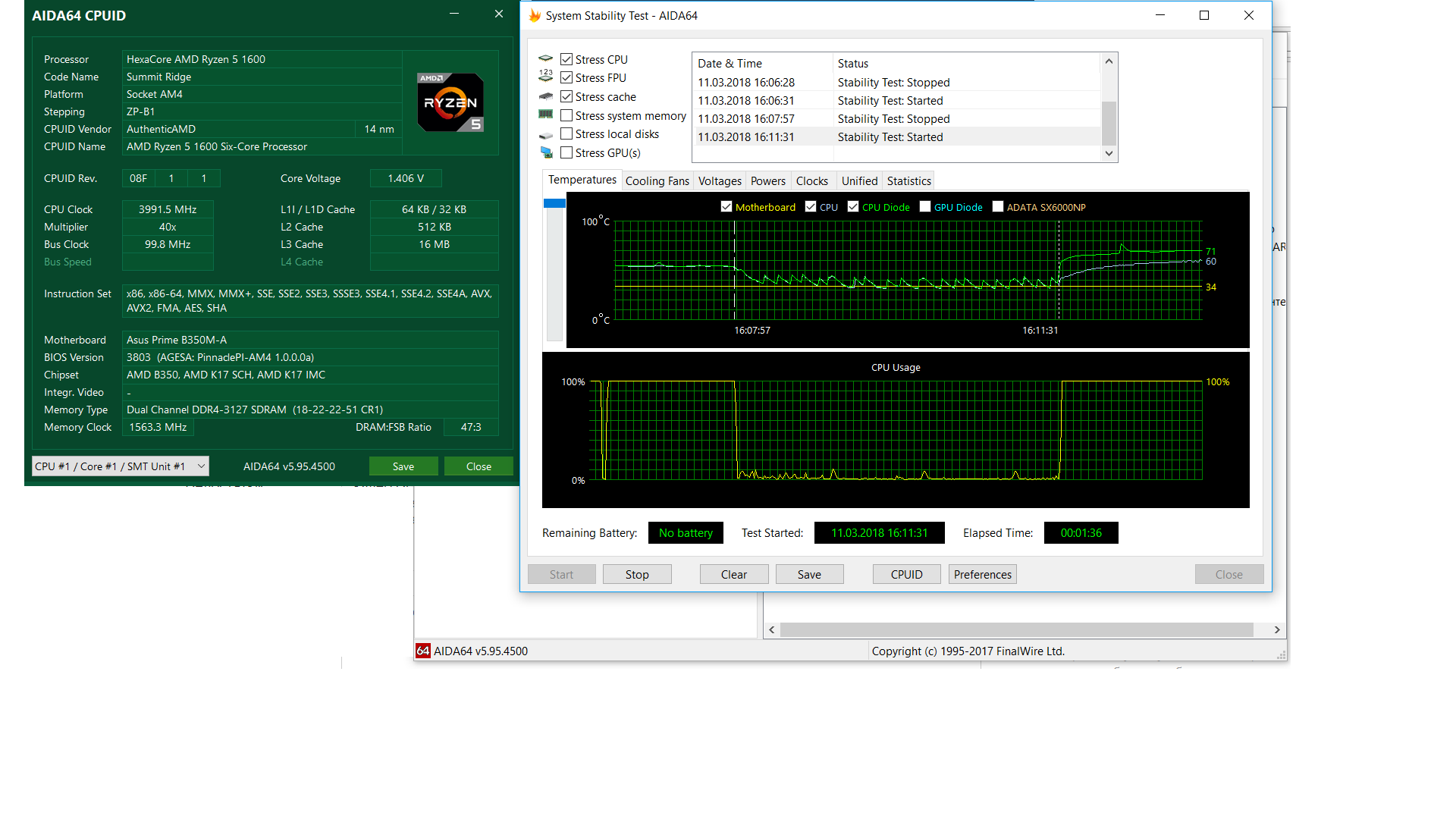The width and height of the screenshot is (1456, 819).
Task: Click the CPU Clock value 3991.5 MHz
Action: [168, 209]
